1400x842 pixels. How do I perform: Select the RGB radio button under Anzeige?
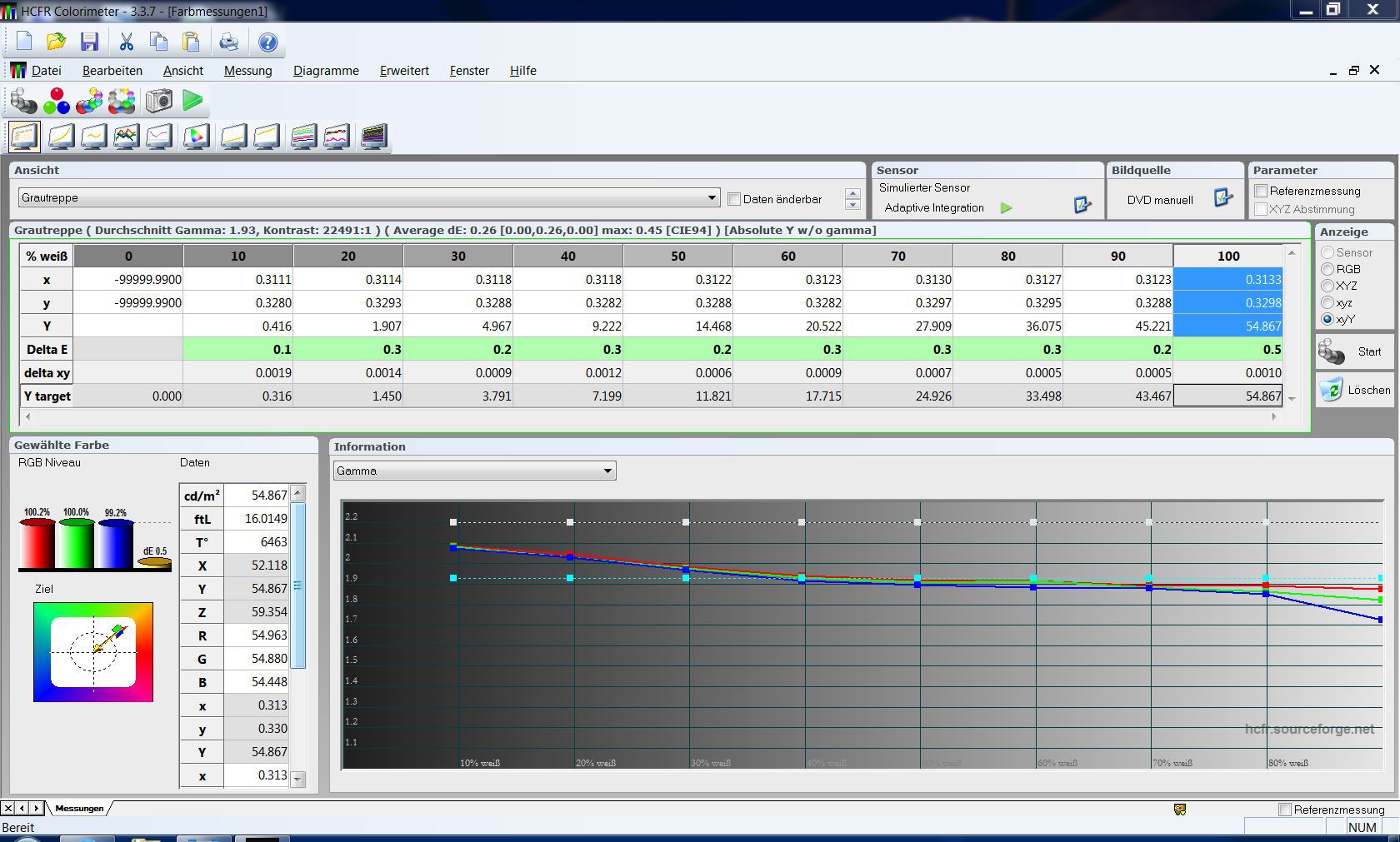(1327, 269)
